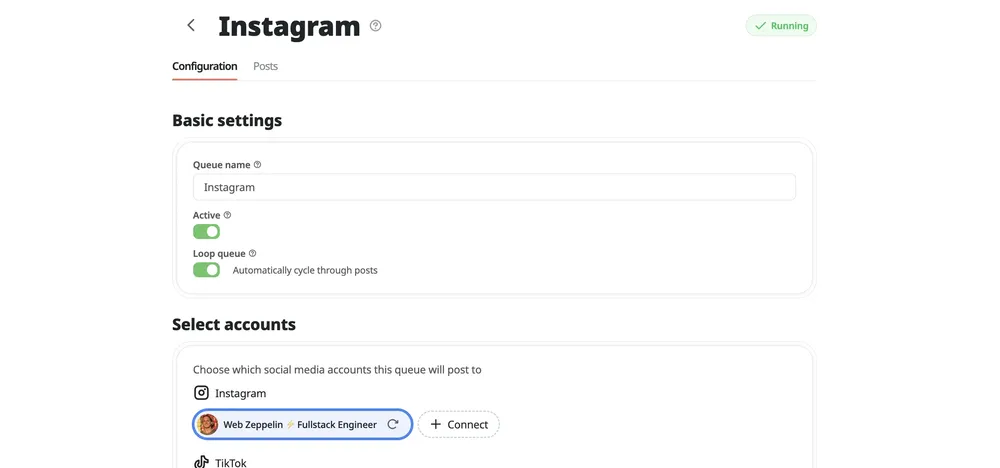
Task: Click the TikTok logo icon
Action: click(x=201, y=462)
